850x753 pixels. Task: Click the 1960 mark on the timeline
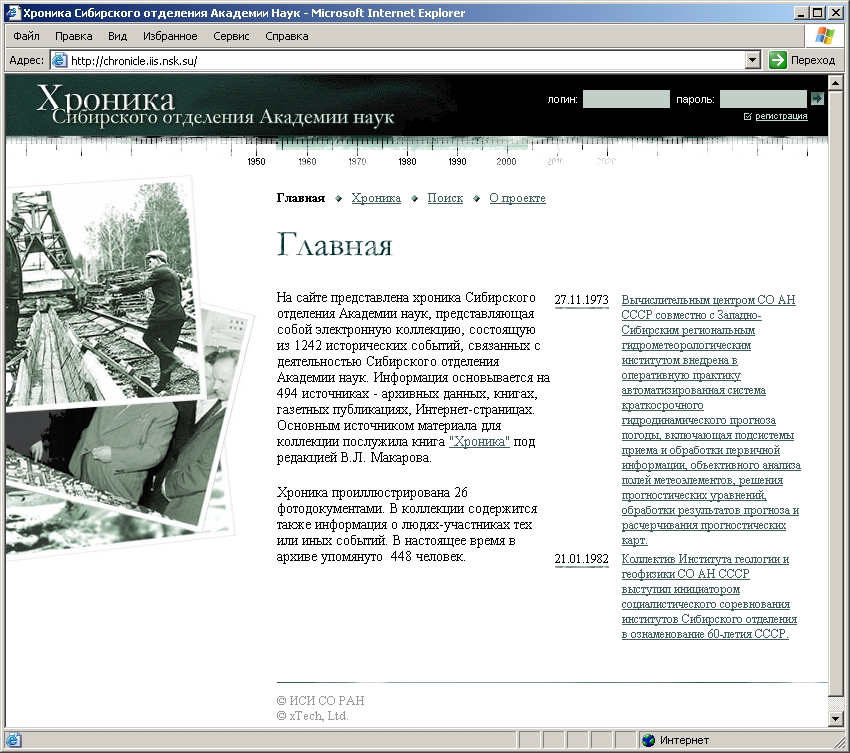[x=307, y=161]
